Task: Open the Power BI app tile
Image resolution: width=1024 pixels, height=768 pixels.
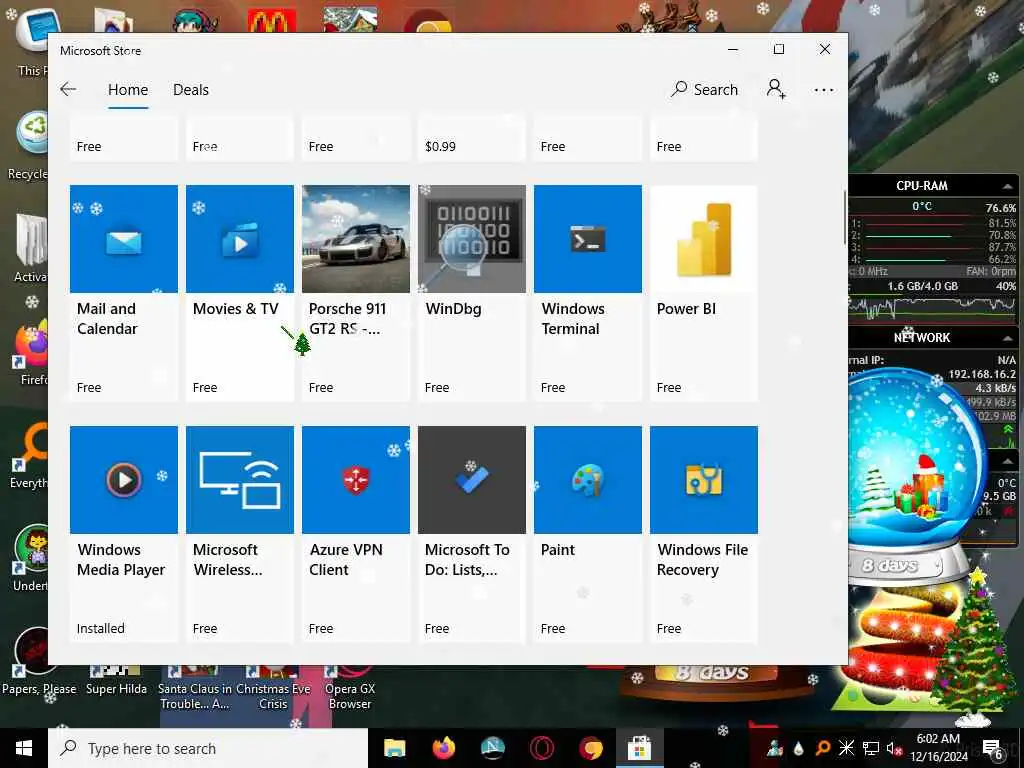Action: click(x=704, y=293)
